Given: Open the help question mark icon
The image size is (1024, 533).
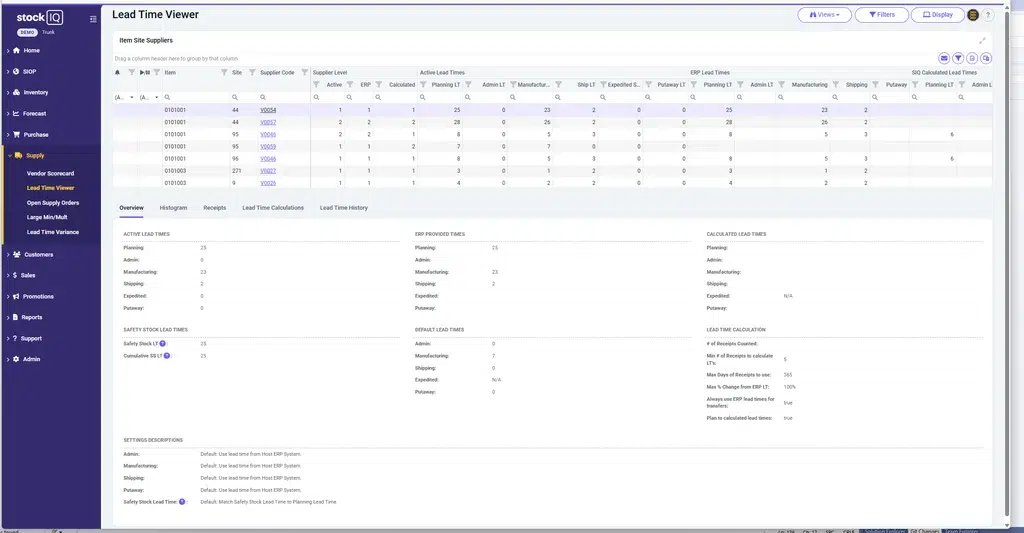Looking at the screenshot, I should tap(987, 15).
